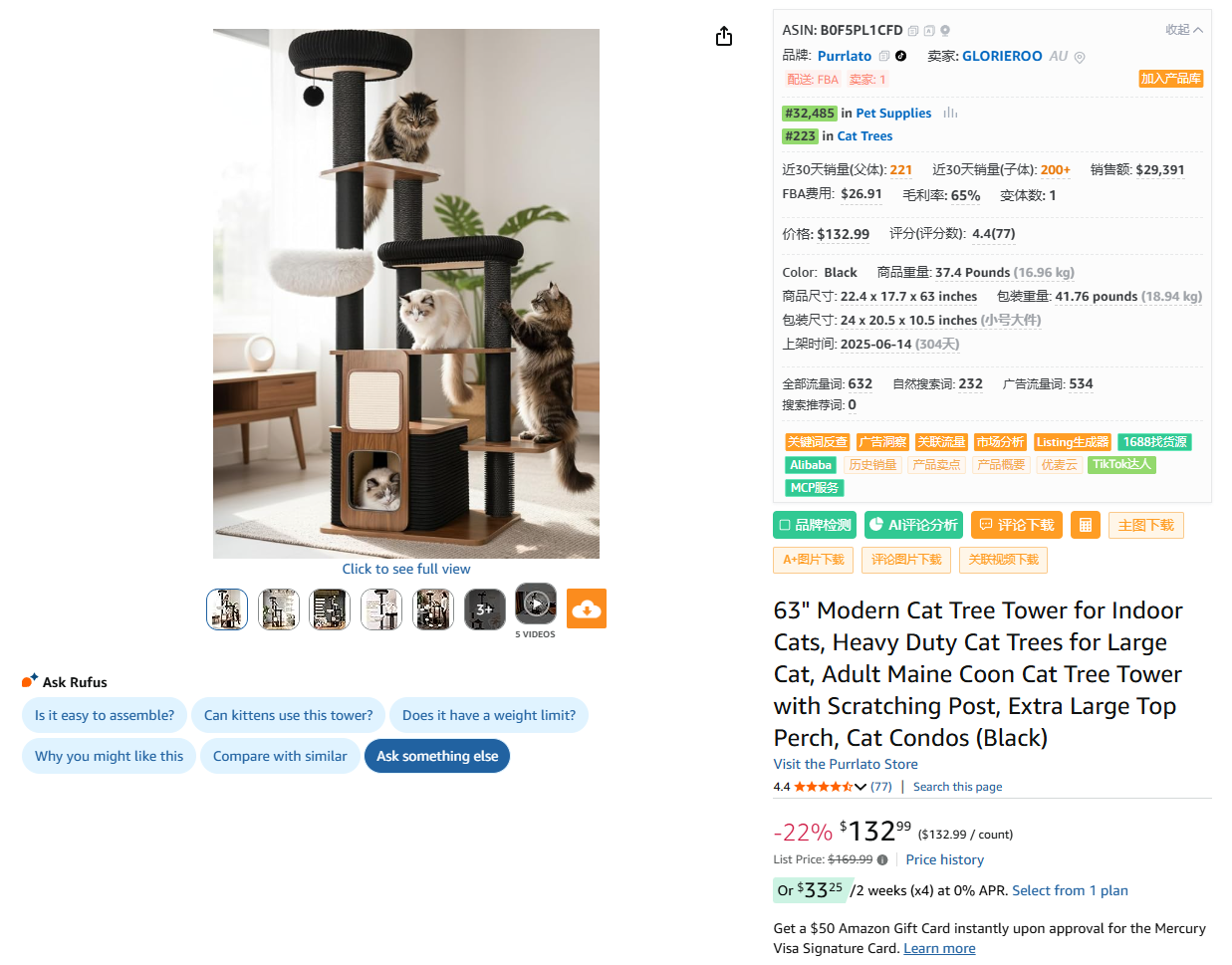Screen dimensions: 1232x965
Task: Select the 市场分析 tag
Action: tap(1000, 442)
